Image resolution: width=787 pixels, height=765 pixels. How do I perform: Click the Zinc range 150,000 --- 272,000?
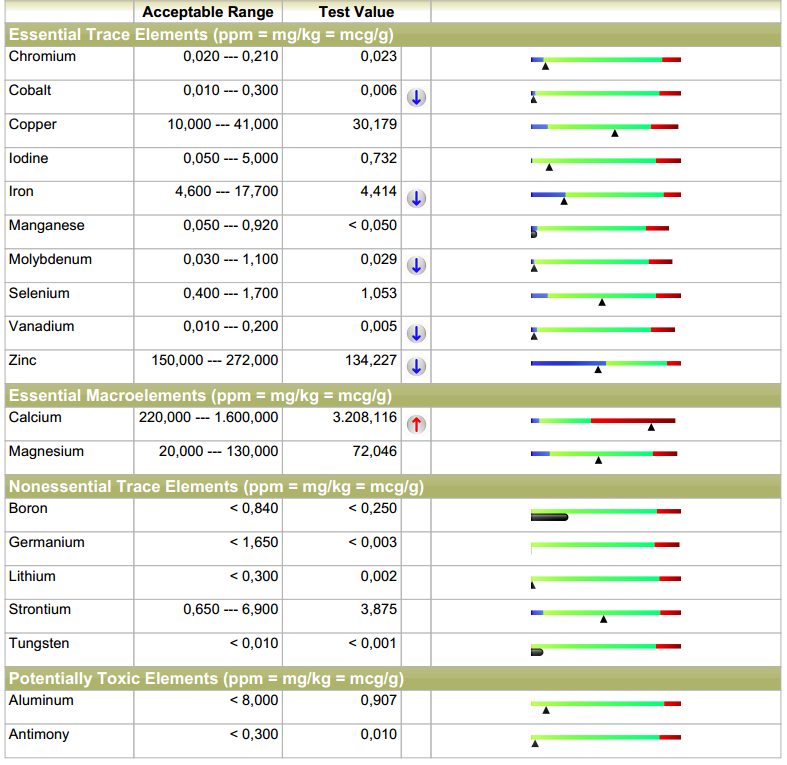pyautogui.click(x=215, y=360)
